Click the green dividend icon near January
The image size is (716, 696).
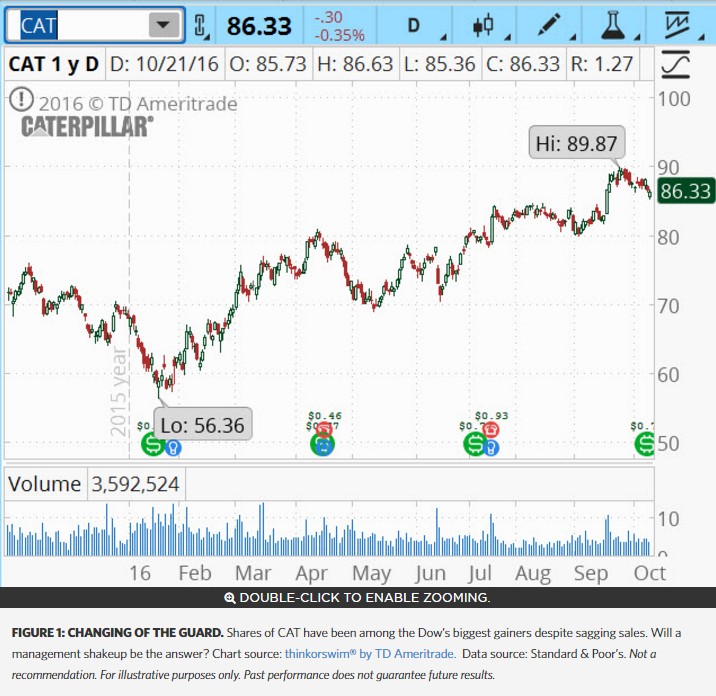pos(153,443)
